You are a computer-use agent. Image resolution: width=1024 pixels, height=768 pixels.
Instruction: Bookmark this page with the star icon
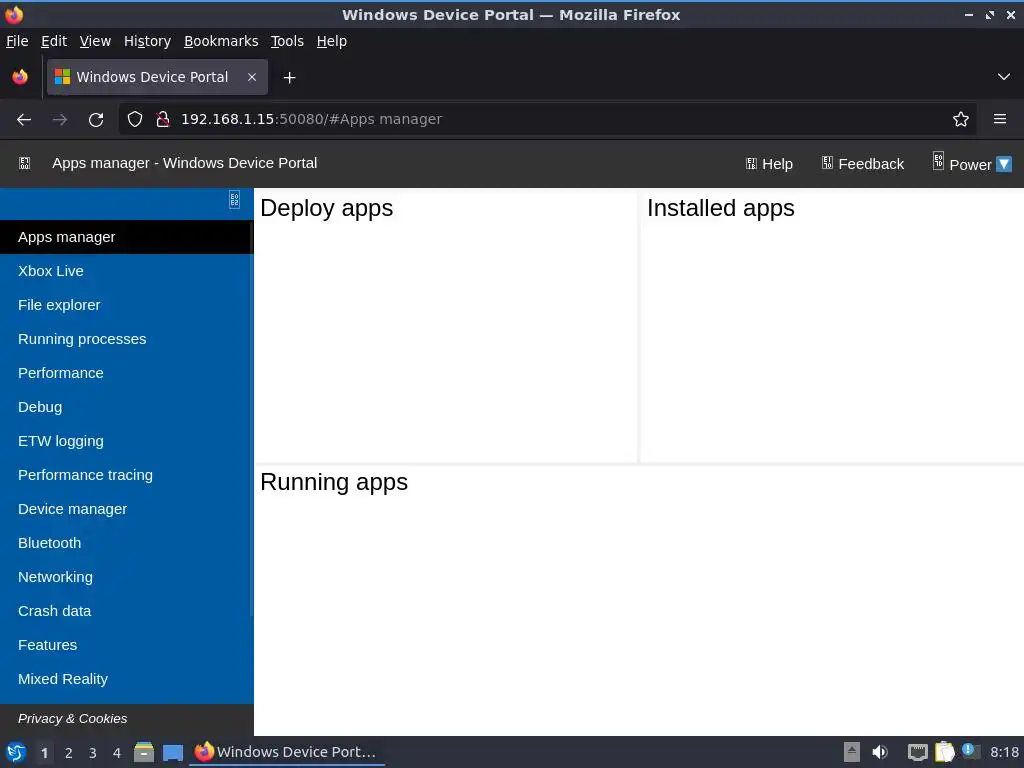(960, 119)
